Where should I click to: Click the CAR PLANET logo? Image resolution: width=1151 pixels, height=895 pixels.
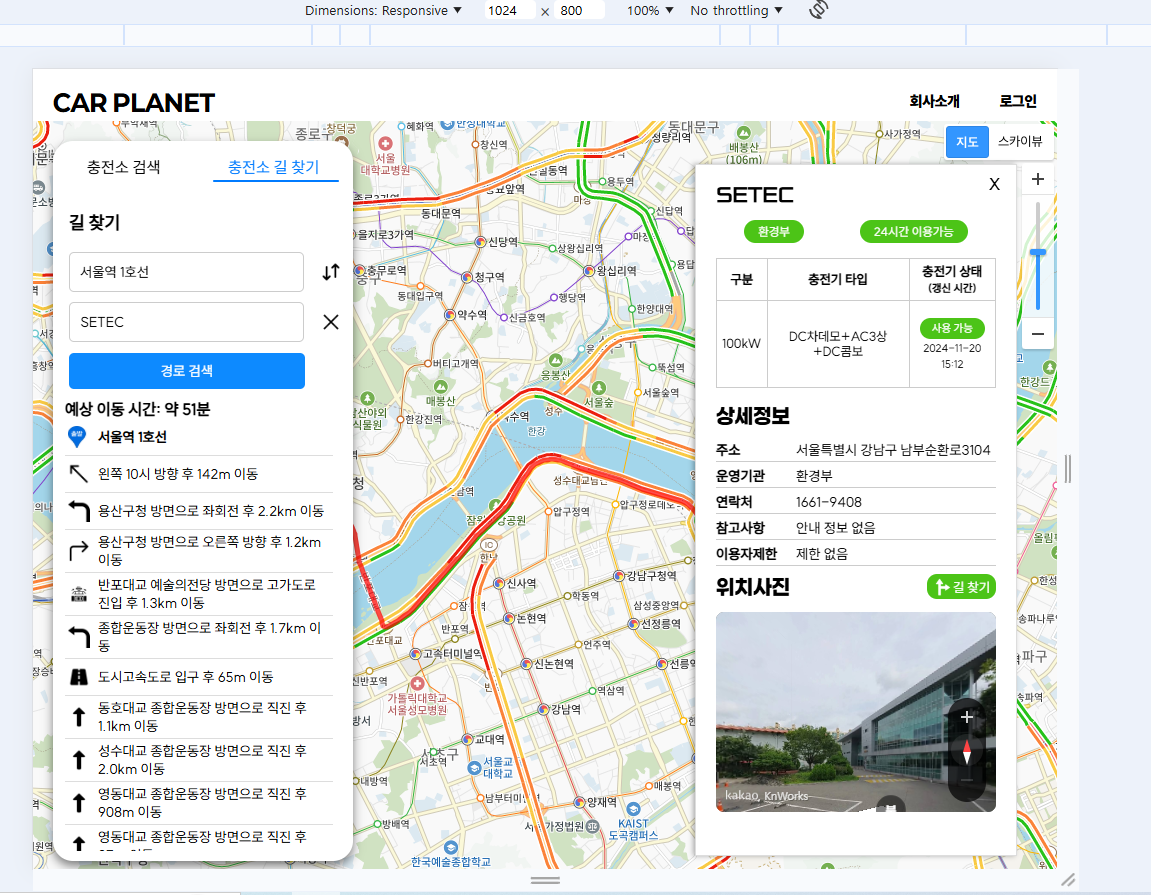134,103
